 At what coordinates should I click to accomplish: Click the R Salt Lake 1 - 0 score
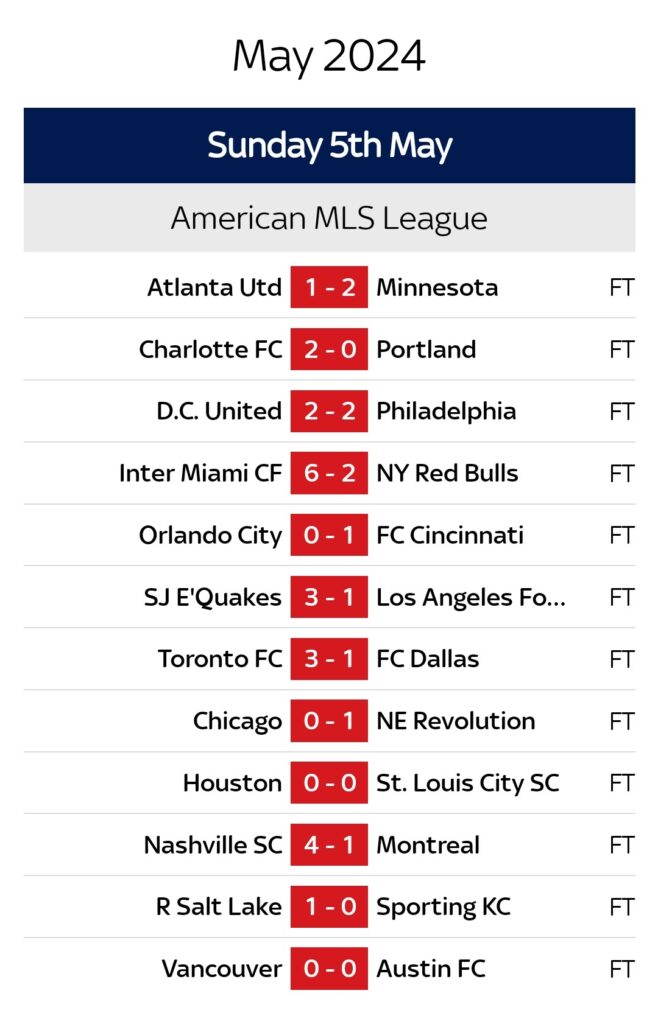coord(329,908)
